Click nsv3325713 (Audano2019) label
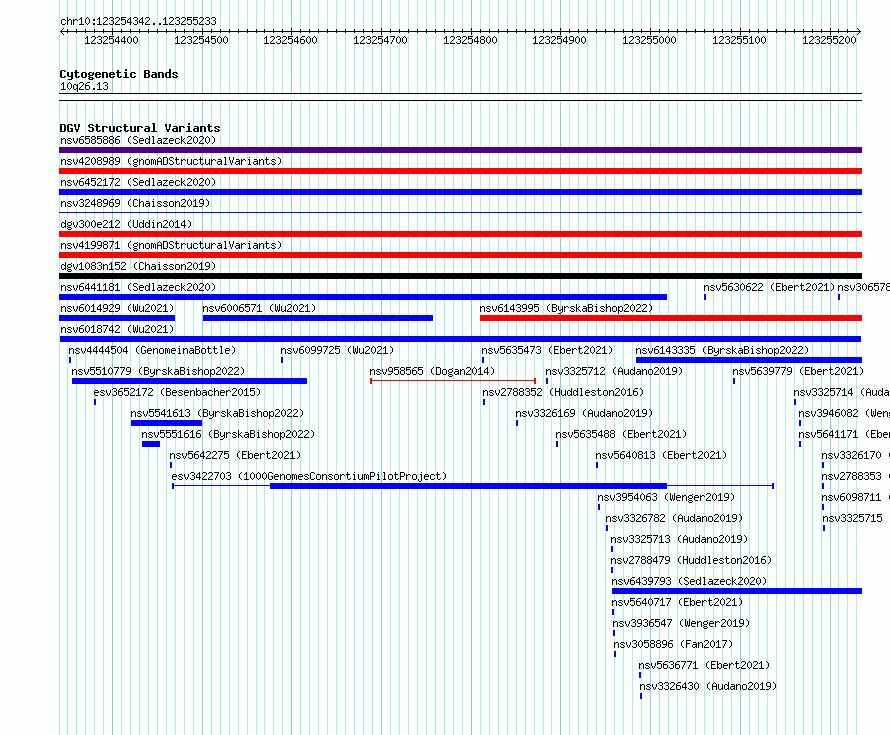 coord(679,539)
